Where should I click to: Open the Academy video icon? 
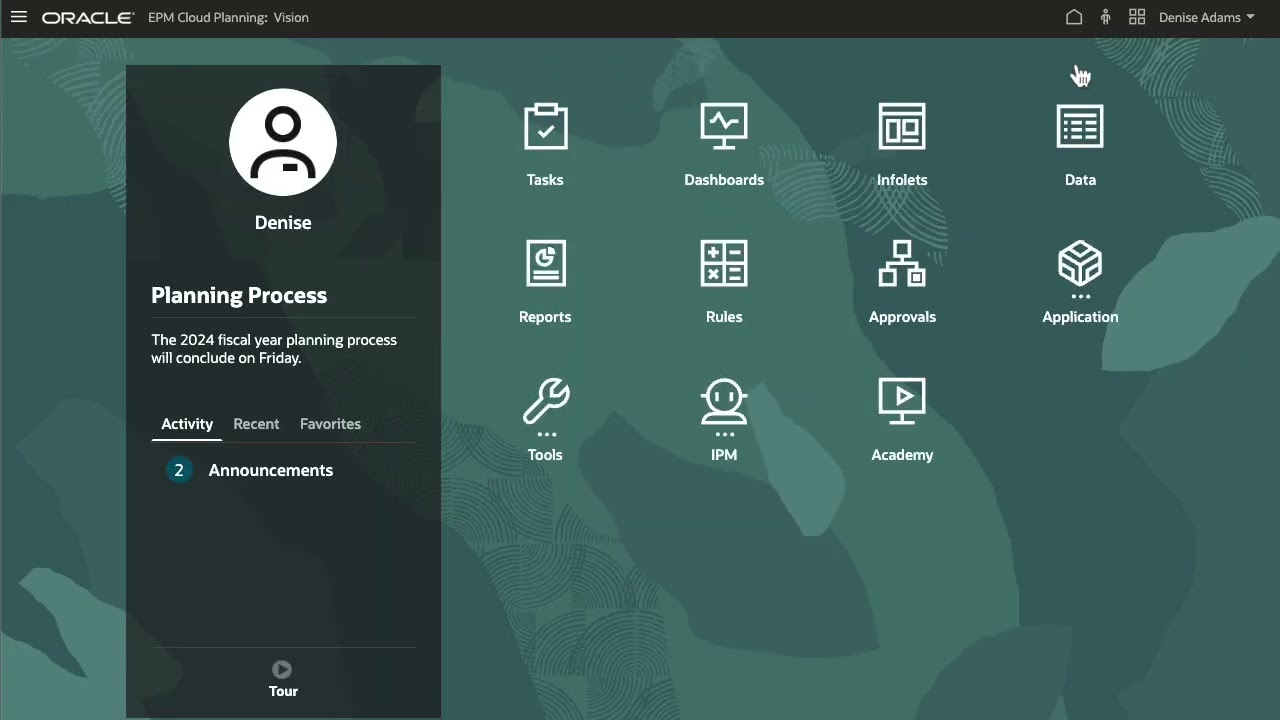click(x=902, y=401)
